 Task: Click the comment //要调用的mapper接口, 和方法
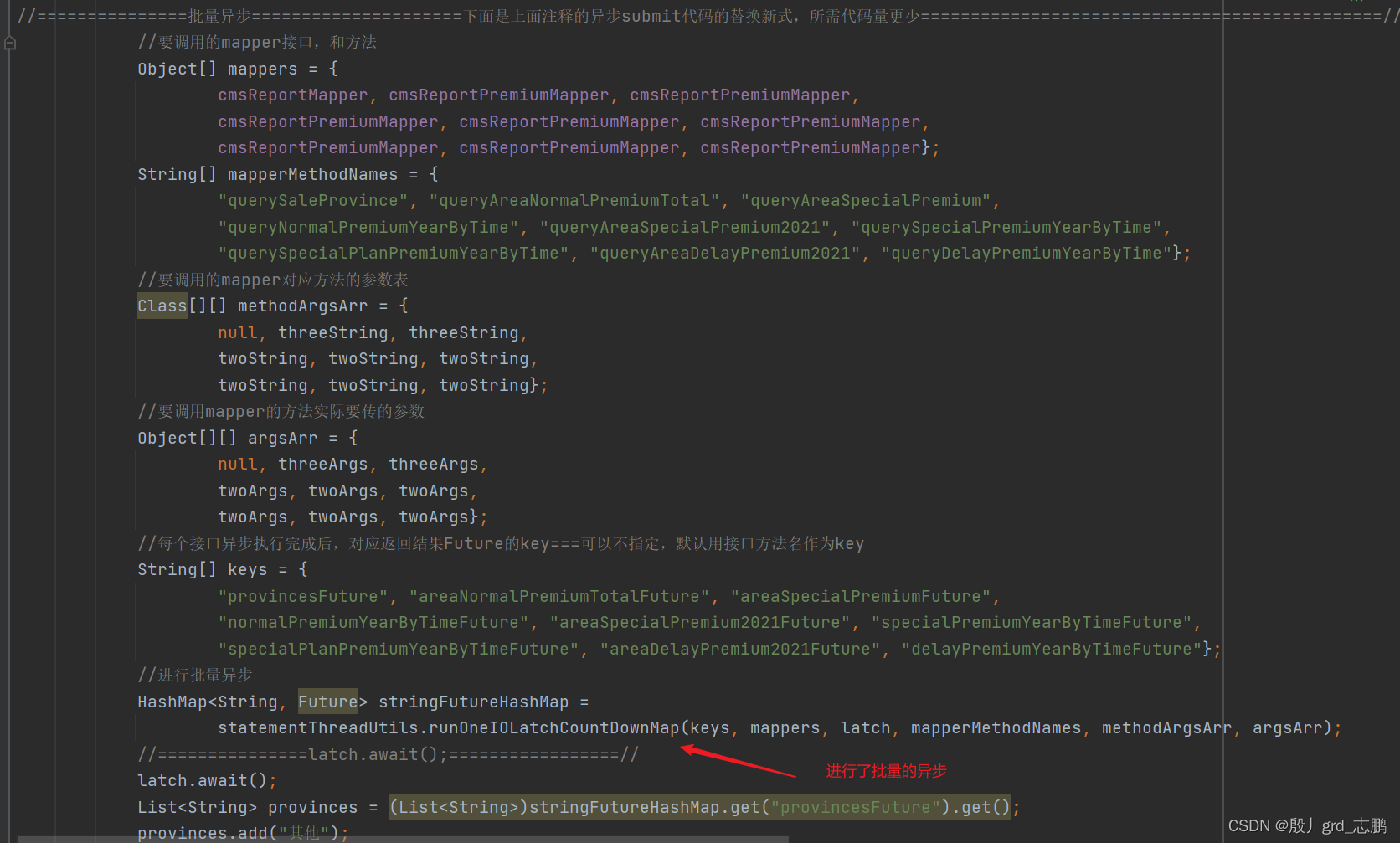tap(257, 42)
